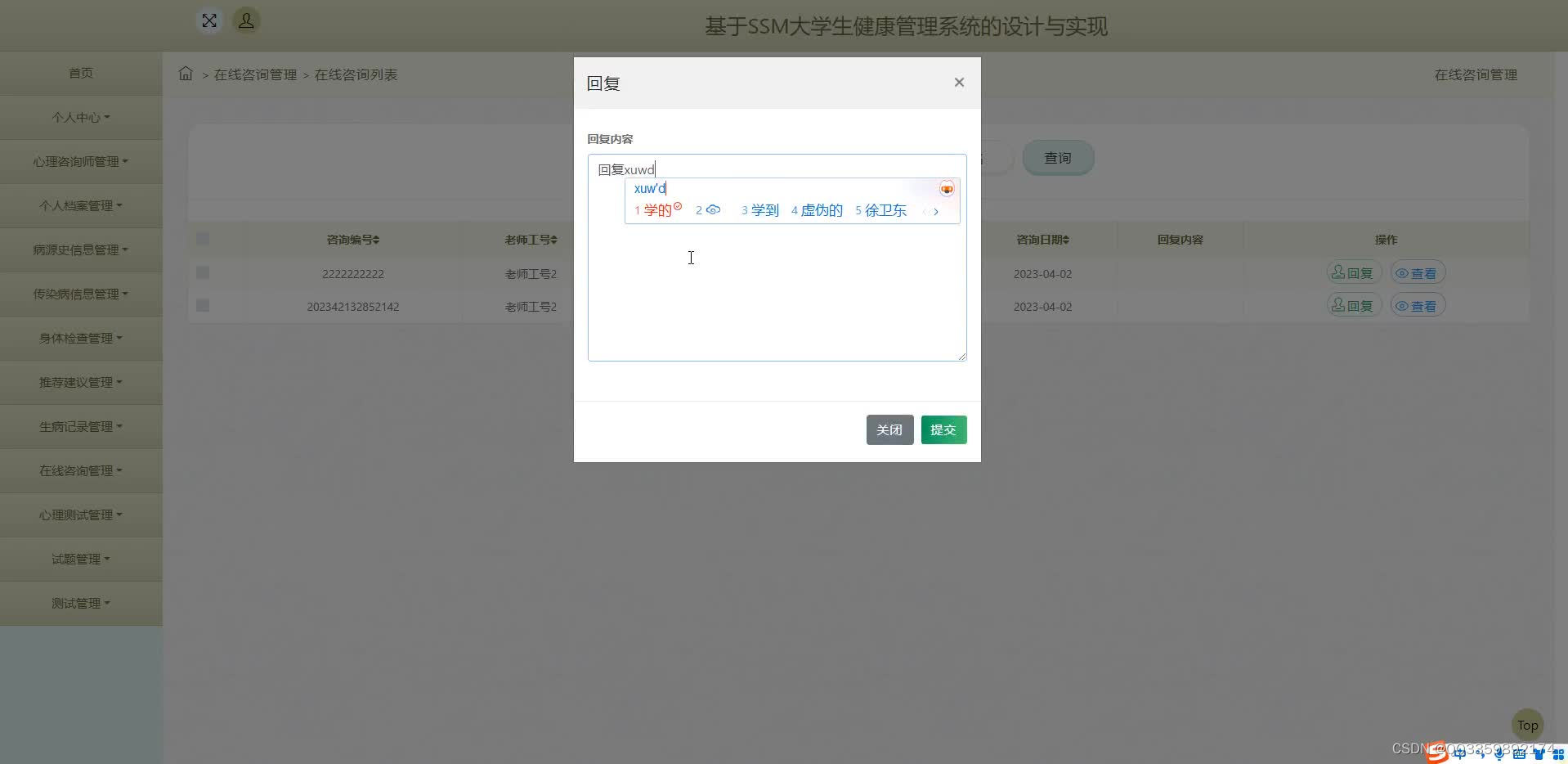Click the 回复内容 column header
Screen dimensions: 1568x764
point(1180,240)
